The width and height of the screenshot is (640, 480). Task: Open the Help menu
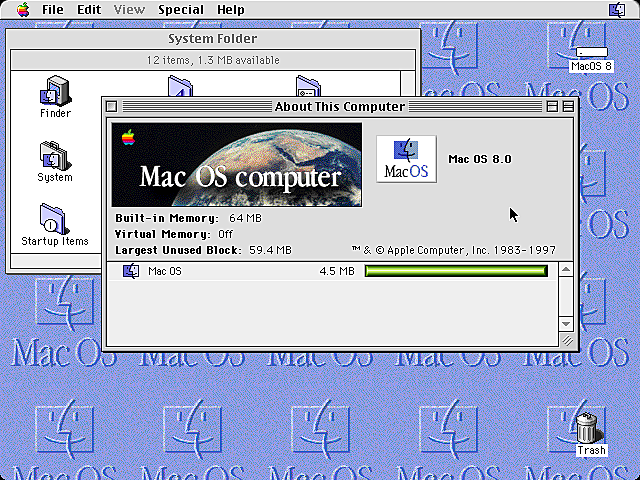pyautogui.click(x=231, y=9)
